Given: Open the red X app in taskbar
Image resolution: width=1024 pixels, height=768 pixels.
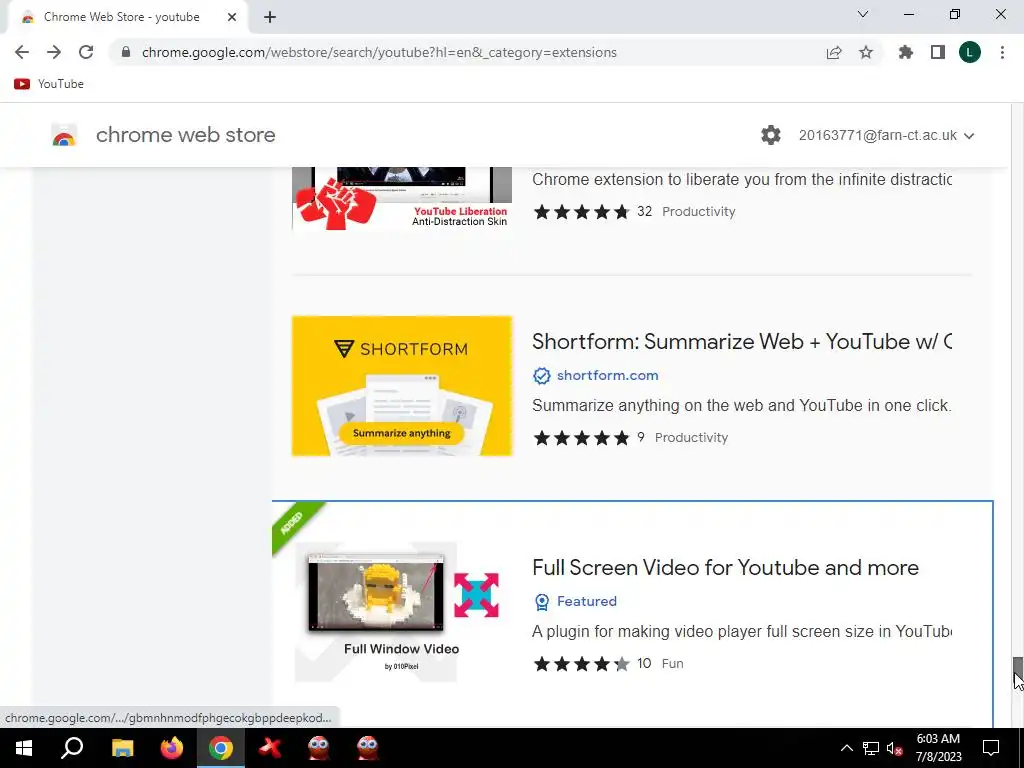Looking at the screenshot, I should click(270, 748).
